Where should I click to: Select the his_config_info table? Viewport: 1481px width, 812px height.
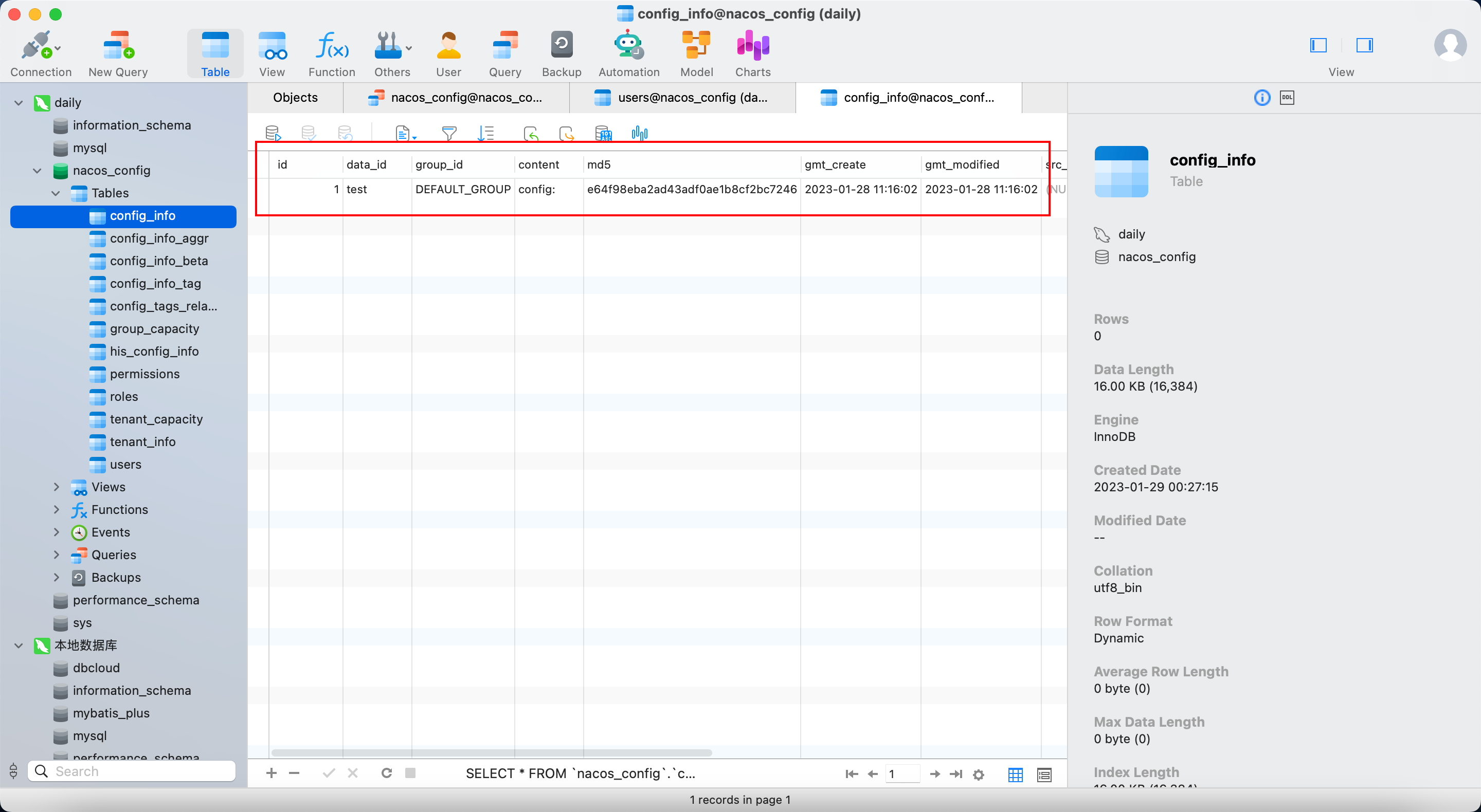pos(154,351)
